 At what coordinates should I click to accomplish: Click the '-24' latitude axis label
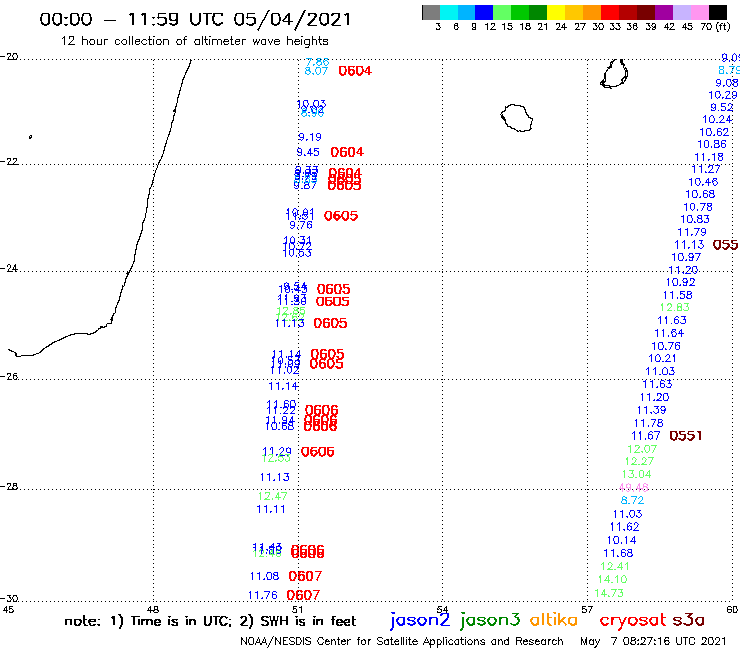click(x=9, y=268)
